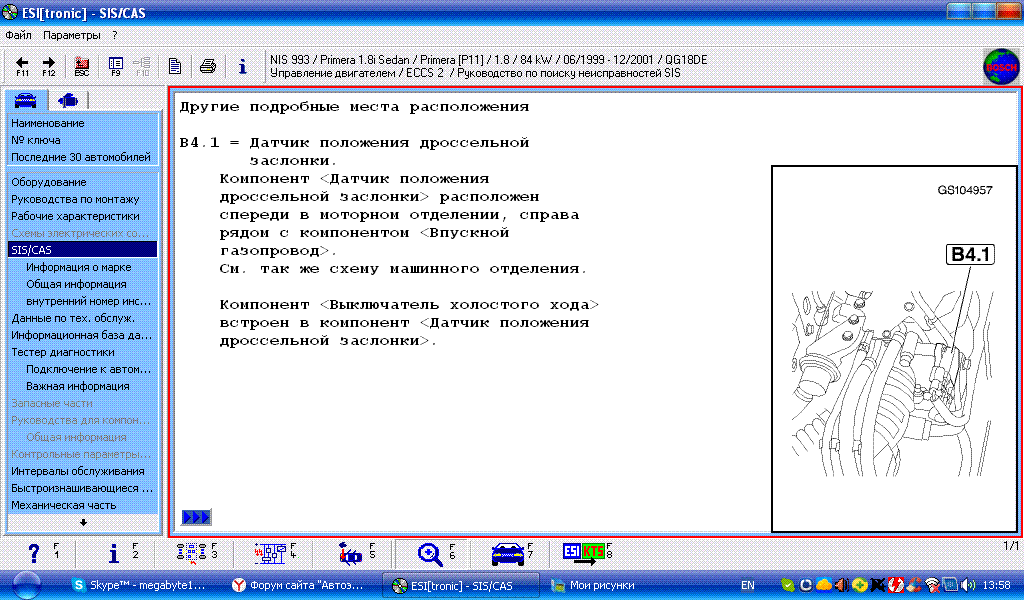Open the Параметры menu
Viewport: 1027px width, 601px height.
coord(72,35)
